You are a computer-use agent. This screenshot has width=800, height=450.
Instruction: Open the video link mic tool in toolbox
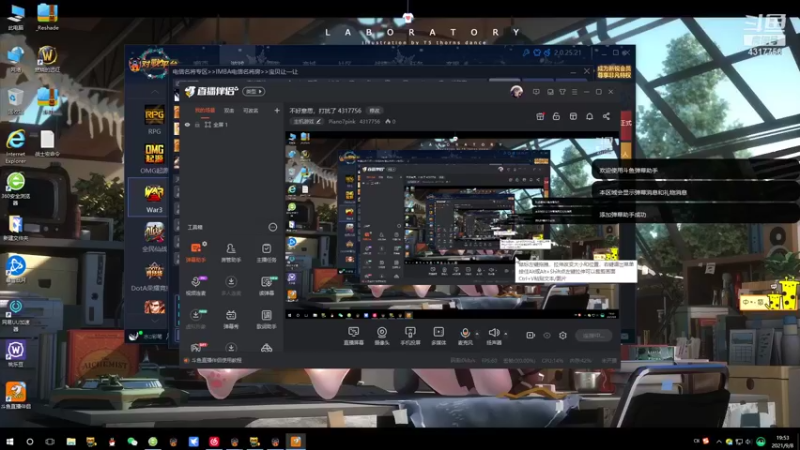(x=196, y=285)
